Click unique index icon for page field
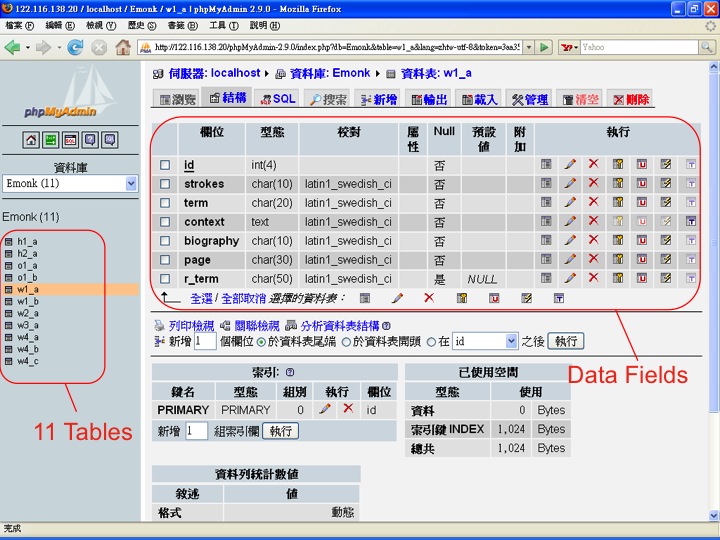Image resolution: width=720 pixels, height=540 pixels. (x=642, y=259)
